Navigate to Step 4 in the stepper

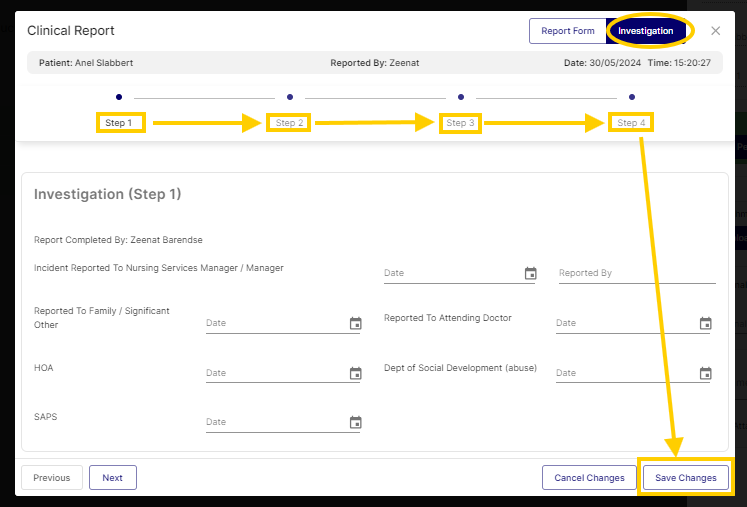(x=631, y=122)
